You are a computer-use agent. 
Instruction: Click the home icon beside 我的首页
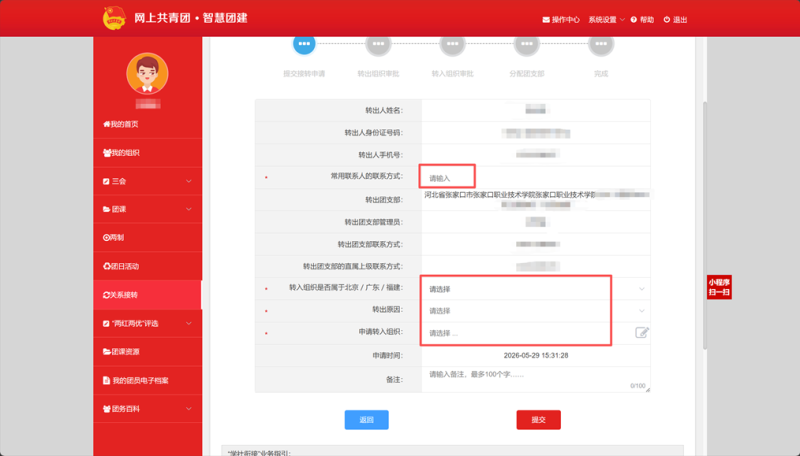tap(106, 124)
